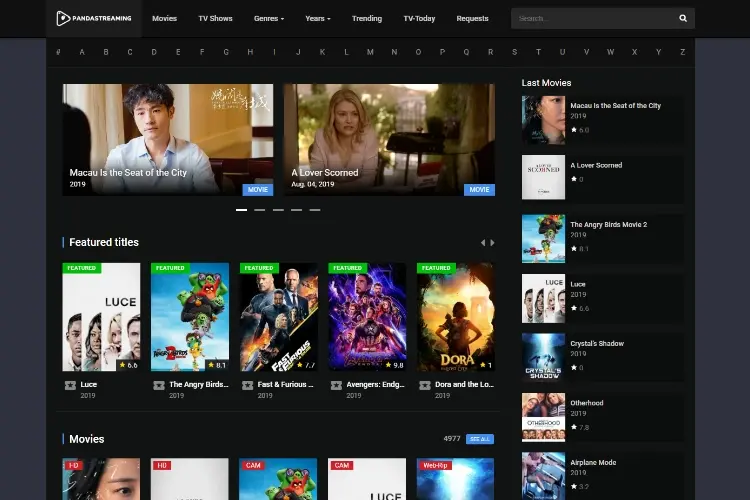The image size is (750, 500).
Task: Open the Dora featured poster
Action: pyautogui.click(x=456, y=317)
